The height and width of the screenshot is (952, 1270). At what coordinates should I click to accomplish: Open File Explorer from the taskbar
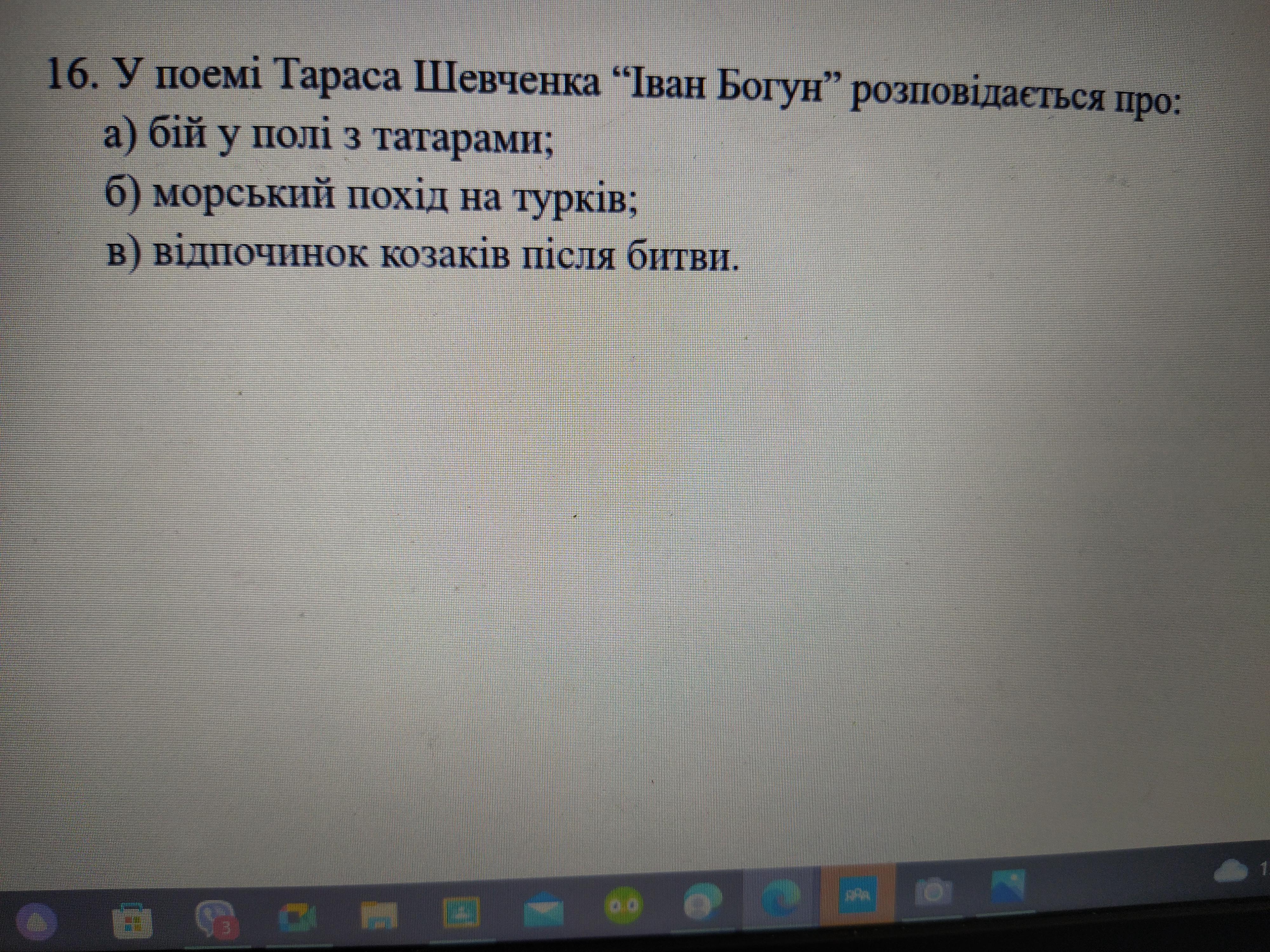(x=379, y=915)
